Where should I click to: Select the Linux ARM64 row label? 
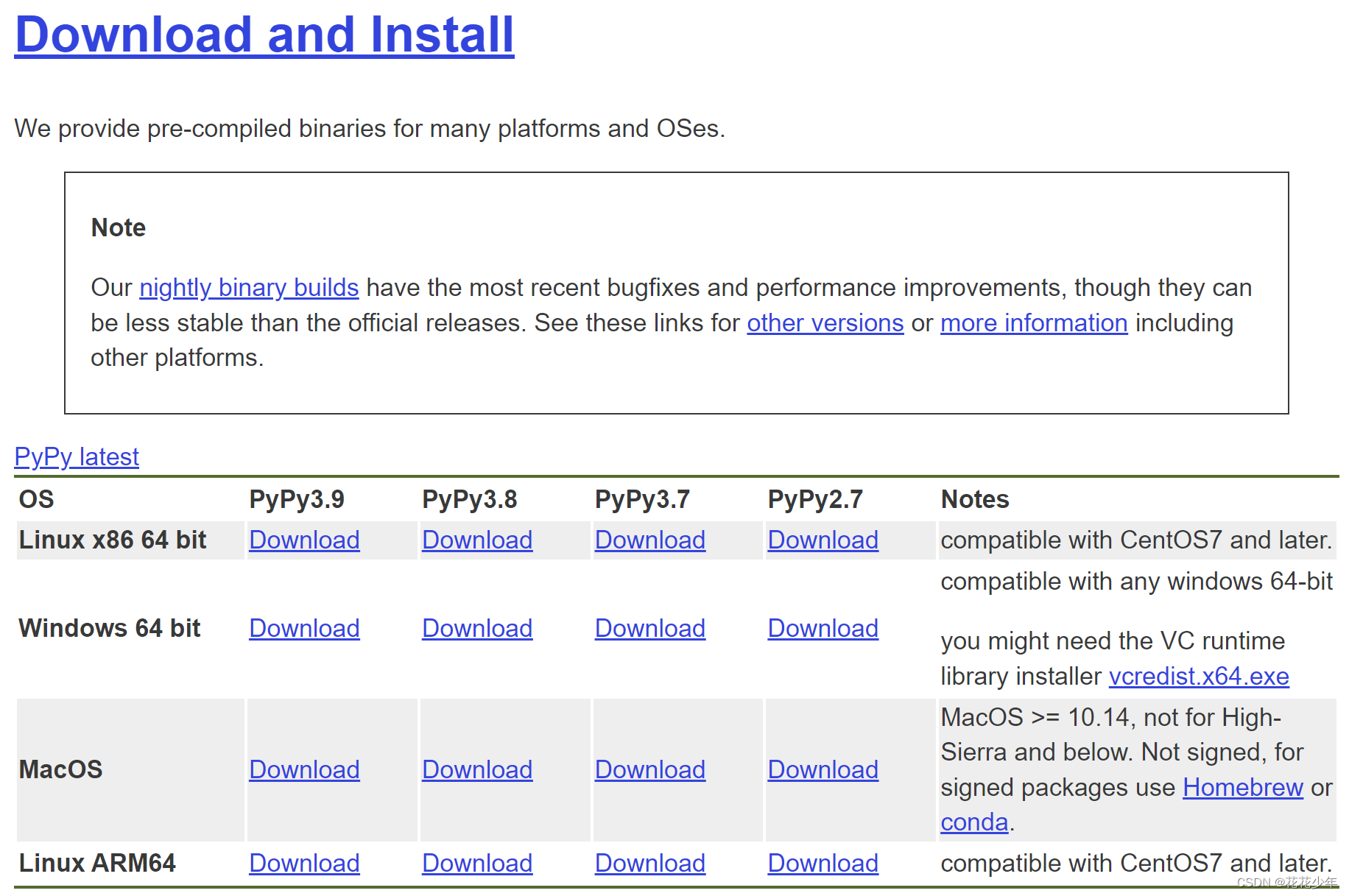tap(97, 863)
